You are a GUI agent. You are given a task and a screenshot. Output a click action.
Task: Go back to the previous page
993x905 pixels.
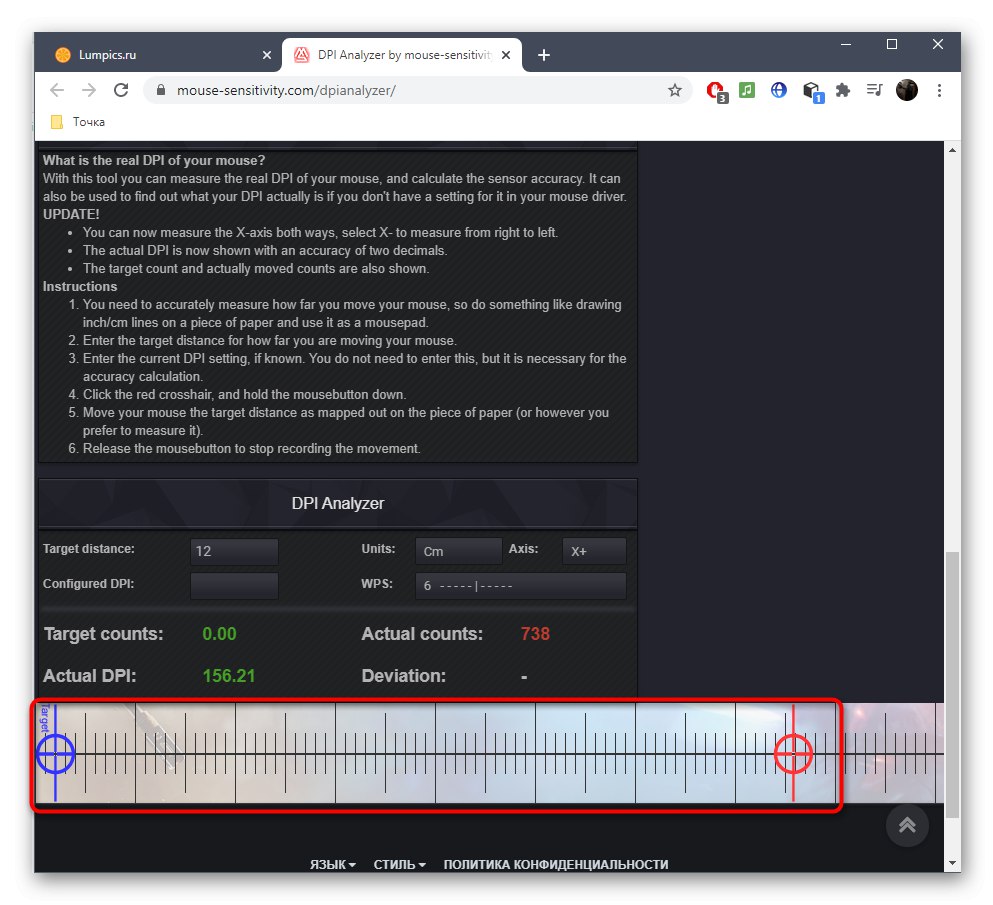57,90
